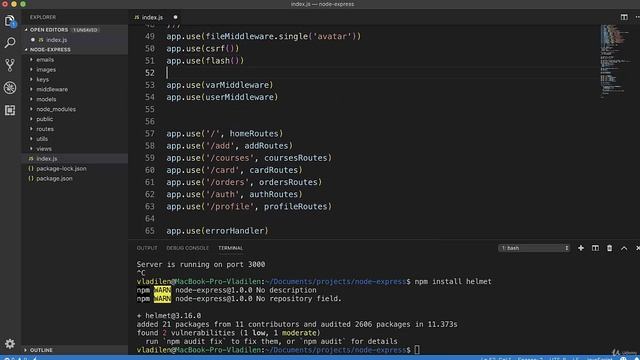Click 'app.use(csrf())' code line

coord(202,49)
